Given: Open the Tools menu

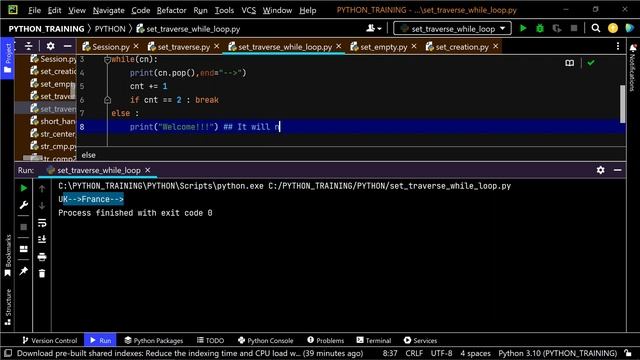Looking at the screenshot, I should [224, 10].
